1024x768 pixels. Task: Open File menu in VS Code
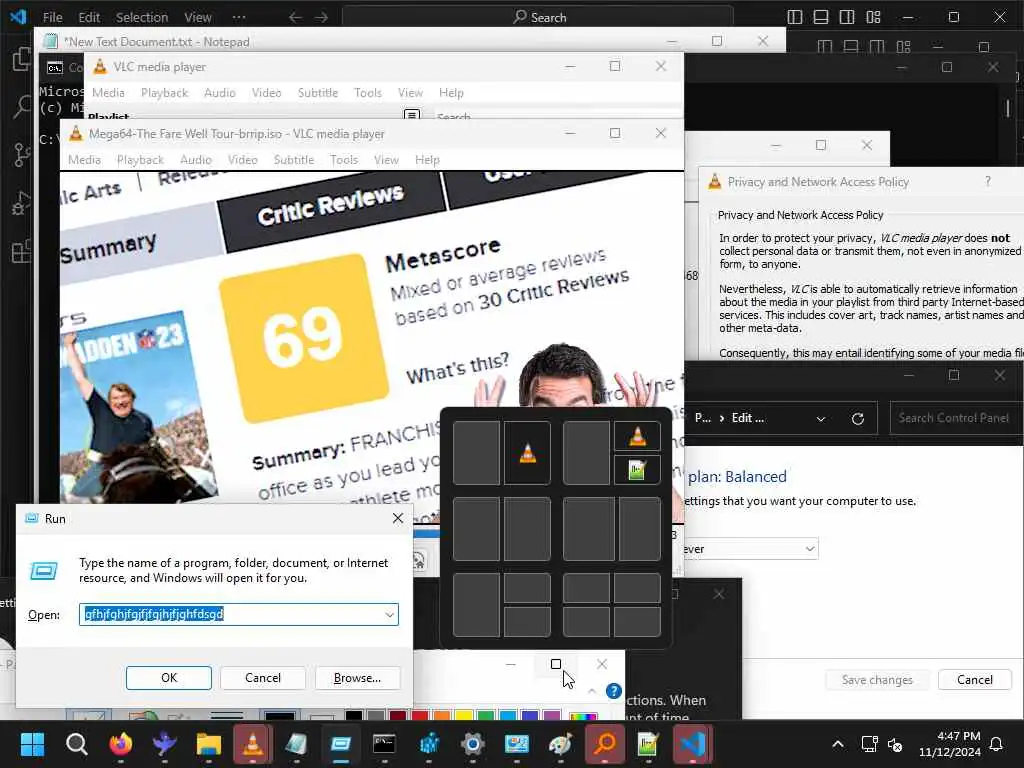[x=52, y=18]
